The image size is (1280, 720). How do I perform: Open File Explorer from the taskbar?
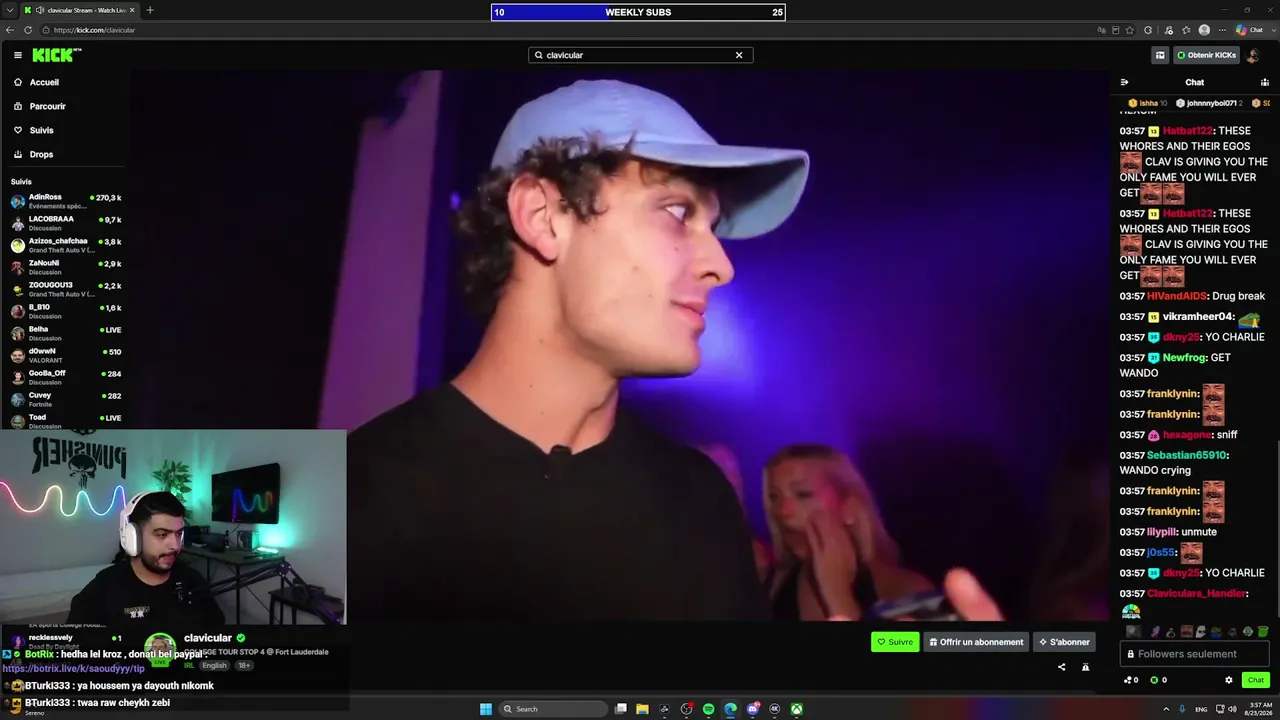[x=642, y=709]
